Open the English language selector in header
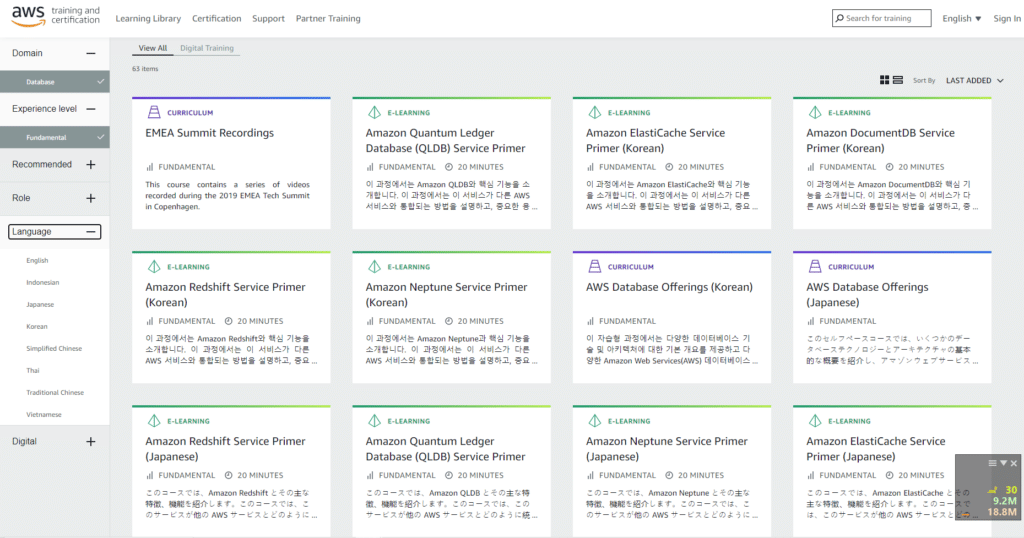 point(961,18)
